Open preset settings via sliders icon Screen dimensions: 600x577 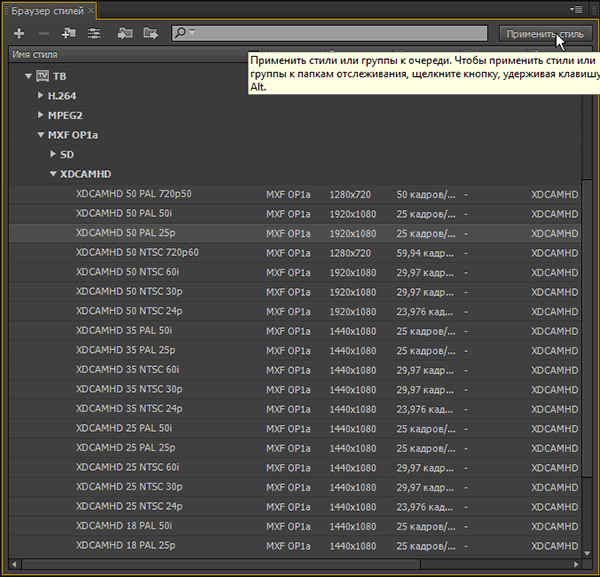coord(94,33)
